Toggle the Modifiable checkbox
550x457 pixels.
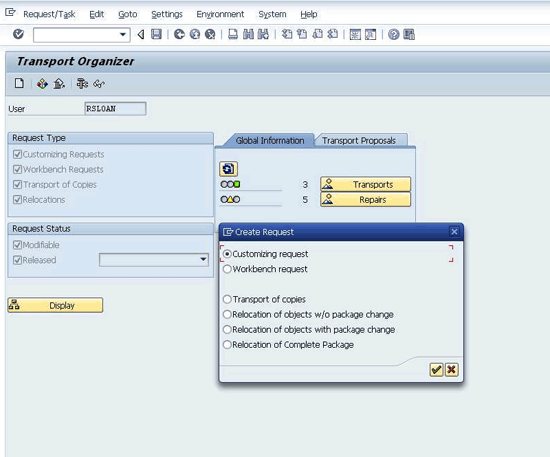[x=17, y=245]
